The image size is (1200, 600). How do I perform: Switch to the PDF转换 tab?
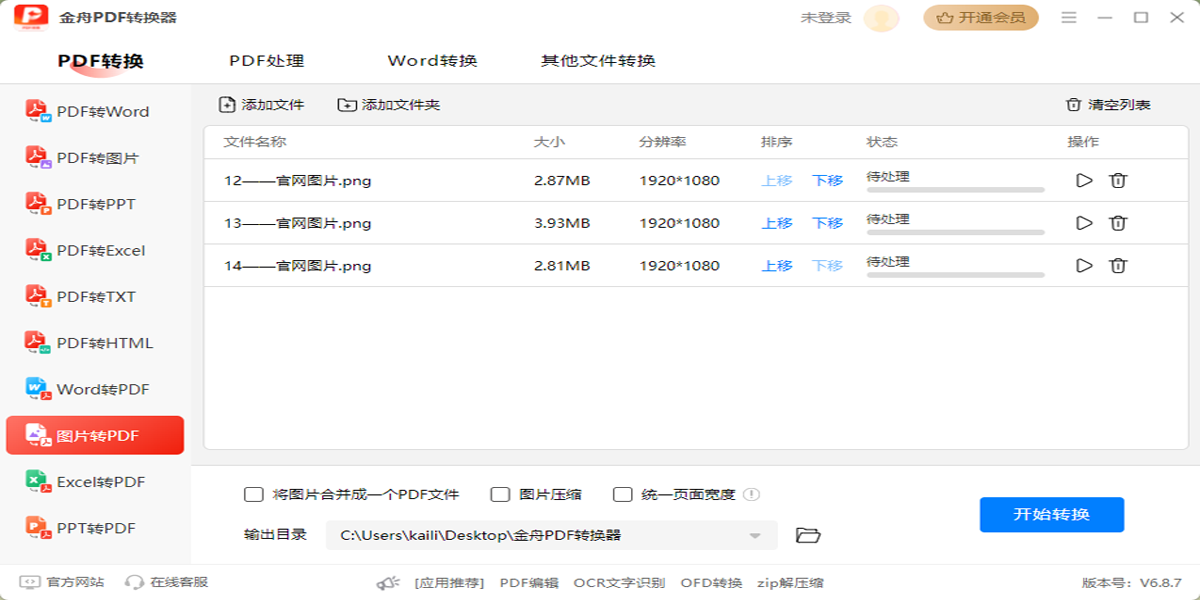click(x=101, y=61)
